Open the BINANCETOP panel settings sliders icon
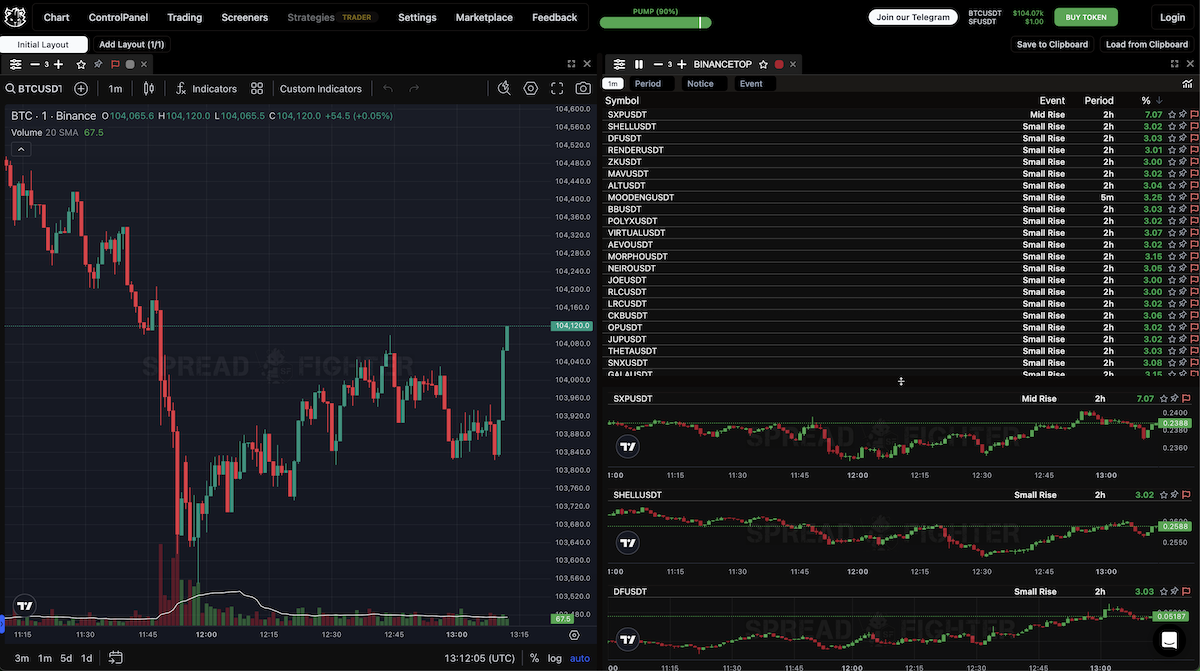This screenshot has height=671, width=1200. (619, 64)
